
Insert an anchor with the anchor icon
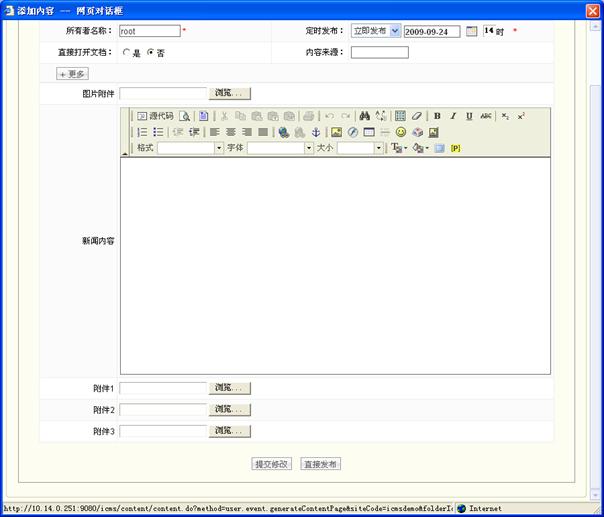coord(315,132)
